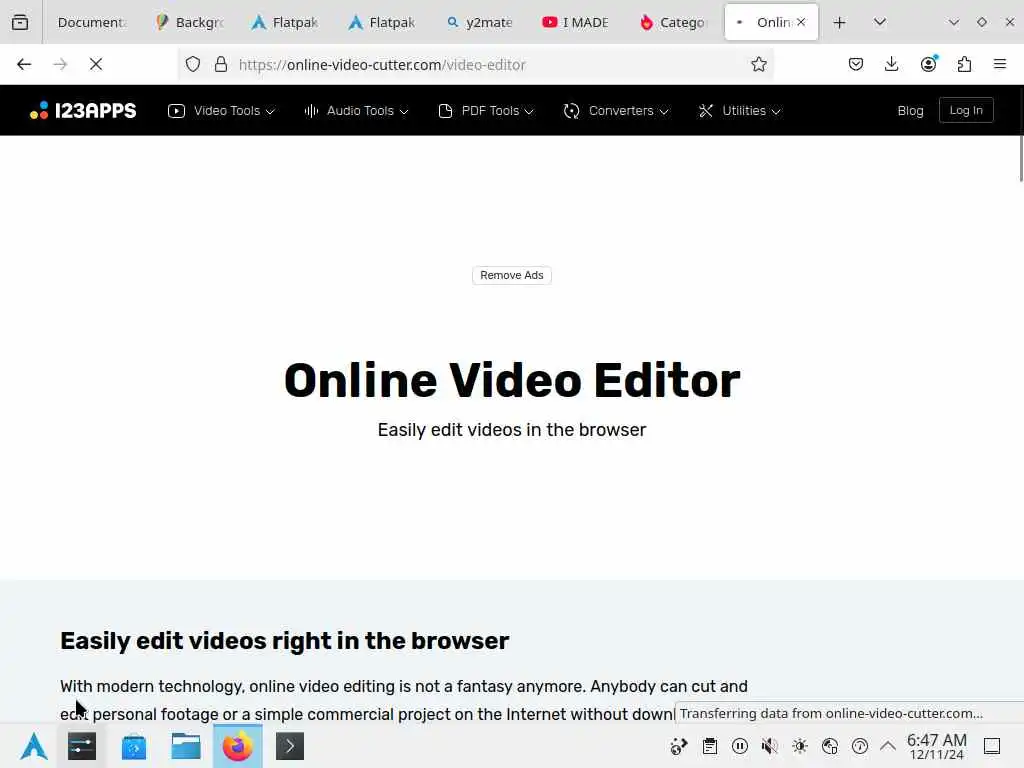Viewport: 1024px width, 768px height.
Task: View site security padlock info
Action: click(x=221, y=64)
